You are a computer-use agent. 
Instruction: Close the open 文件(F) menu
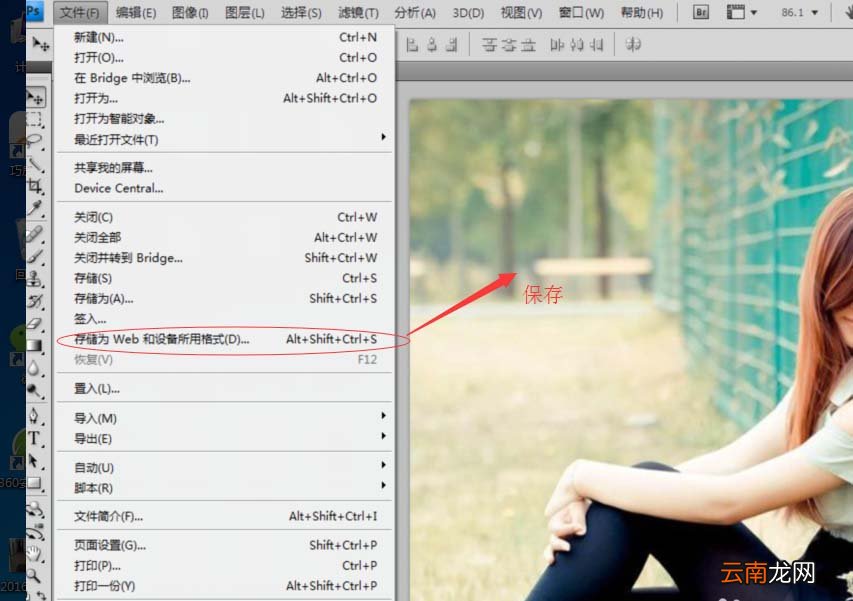(x=79, y=13)
